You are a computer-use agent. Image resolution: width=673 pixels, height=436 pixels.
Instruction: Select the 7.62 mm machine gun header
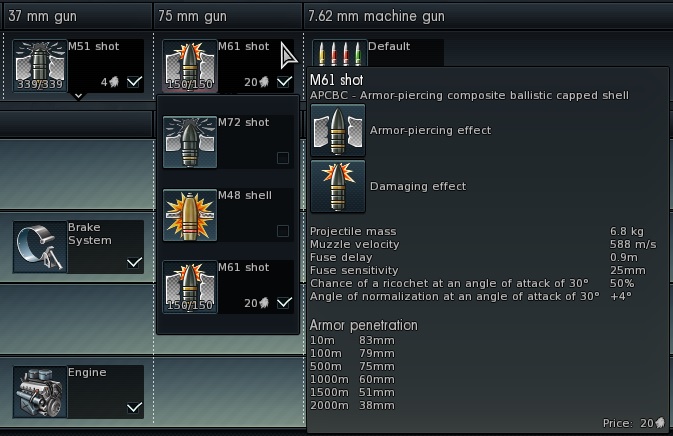pyautogui.click(x=378, y=17)
